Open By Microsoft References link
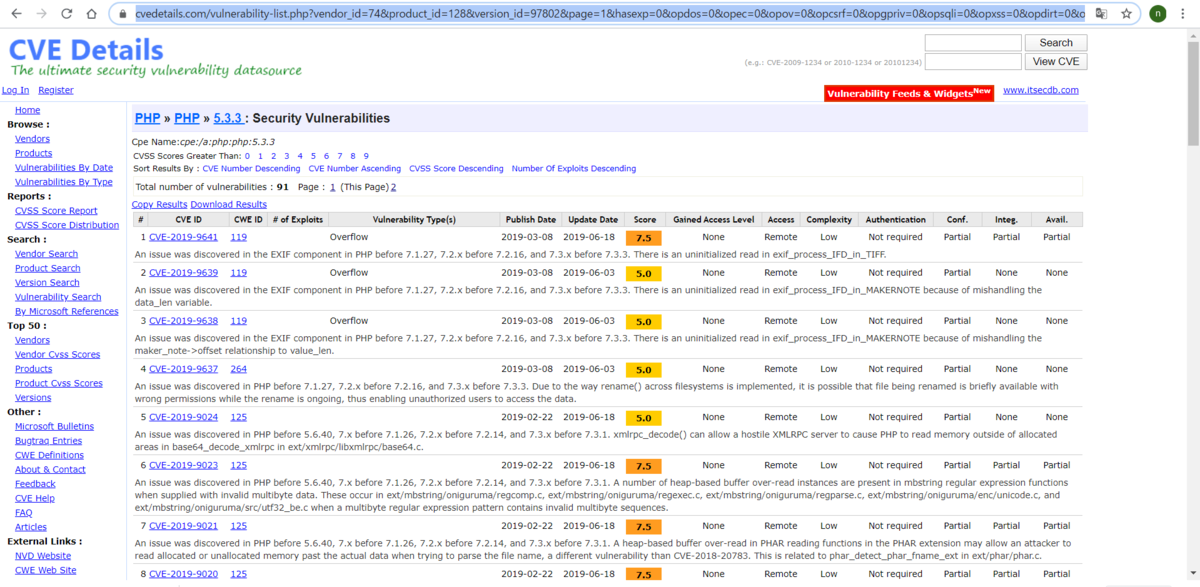Image resolution: width=1200 pixels, height=587 pixels. tap(67, 311)
